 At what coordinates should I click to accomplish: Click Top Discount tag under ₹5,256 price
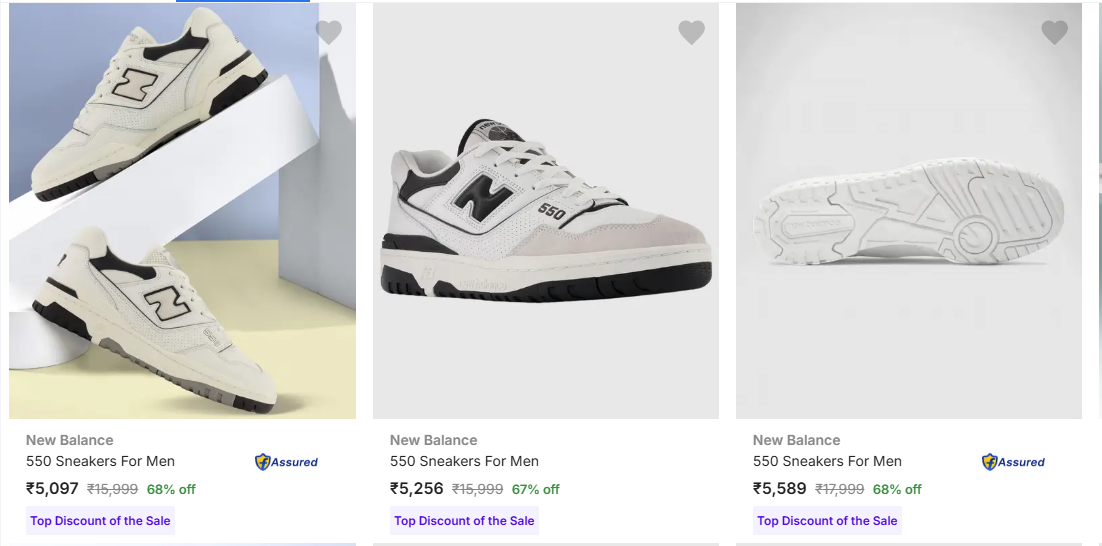(464, 521)
